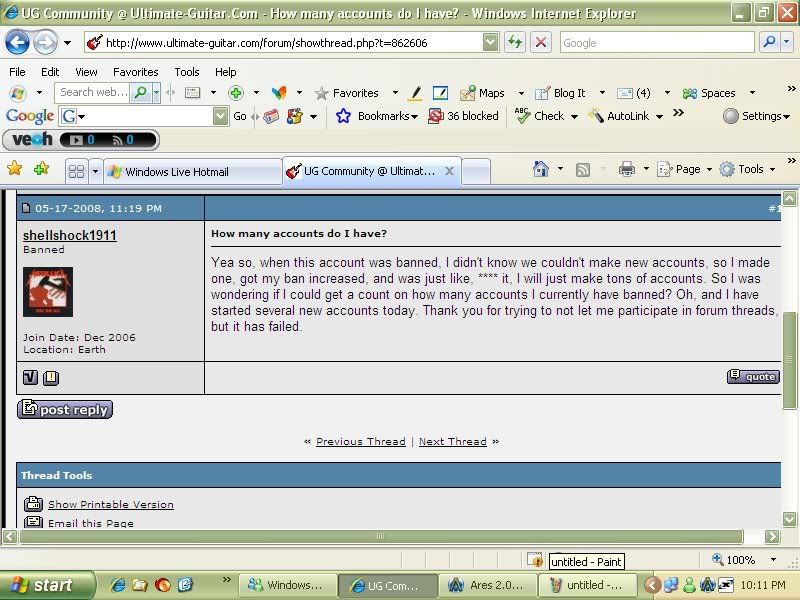800x600 pixels.
Task: Click the Live toolbar web search magnifier
Action: click(x=140, y=92)
